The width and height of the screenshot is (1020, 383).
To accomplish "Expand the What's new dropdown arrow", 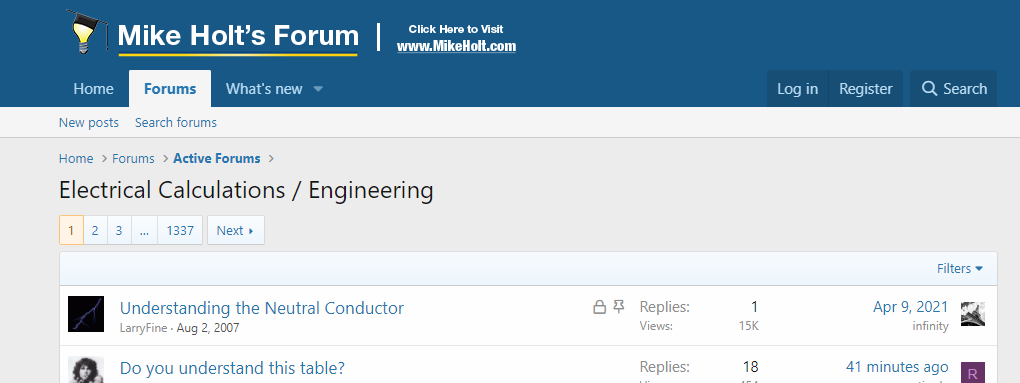I will 318,89.
